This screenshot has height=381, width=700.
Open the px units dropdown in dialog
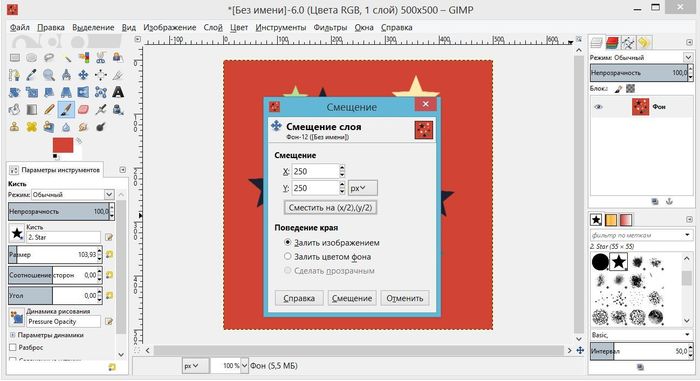point(362,188)
